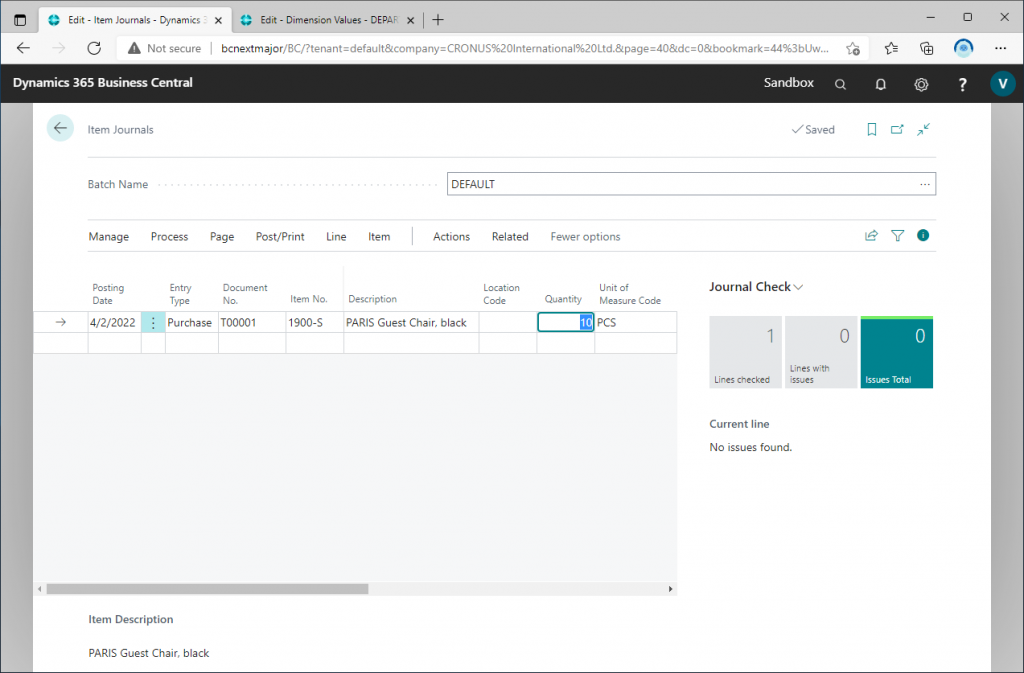Open page in new window icon
The height and width of the screenshot is (673, 1024).
click(897, 129)
